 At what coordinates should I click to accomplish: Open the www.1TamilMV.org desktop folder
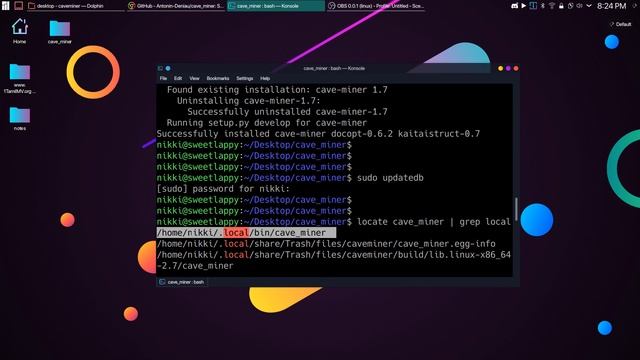(20, 78)
